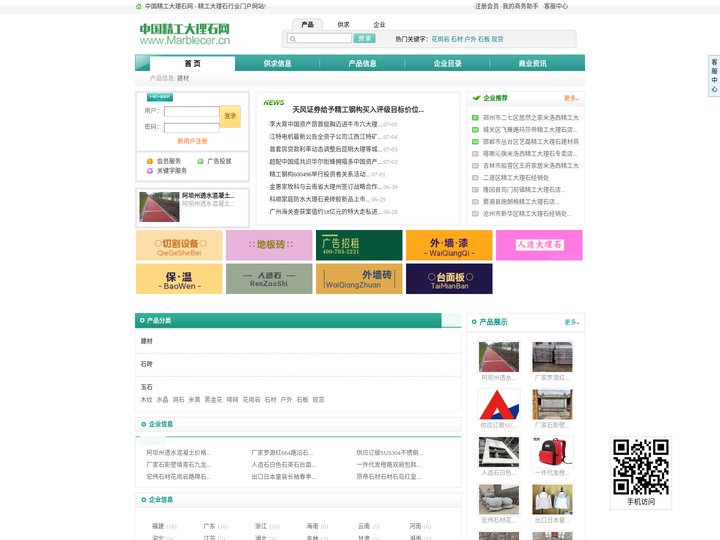
Task: Open 供求信息 in the navigation bar
Action: point(277,63)
